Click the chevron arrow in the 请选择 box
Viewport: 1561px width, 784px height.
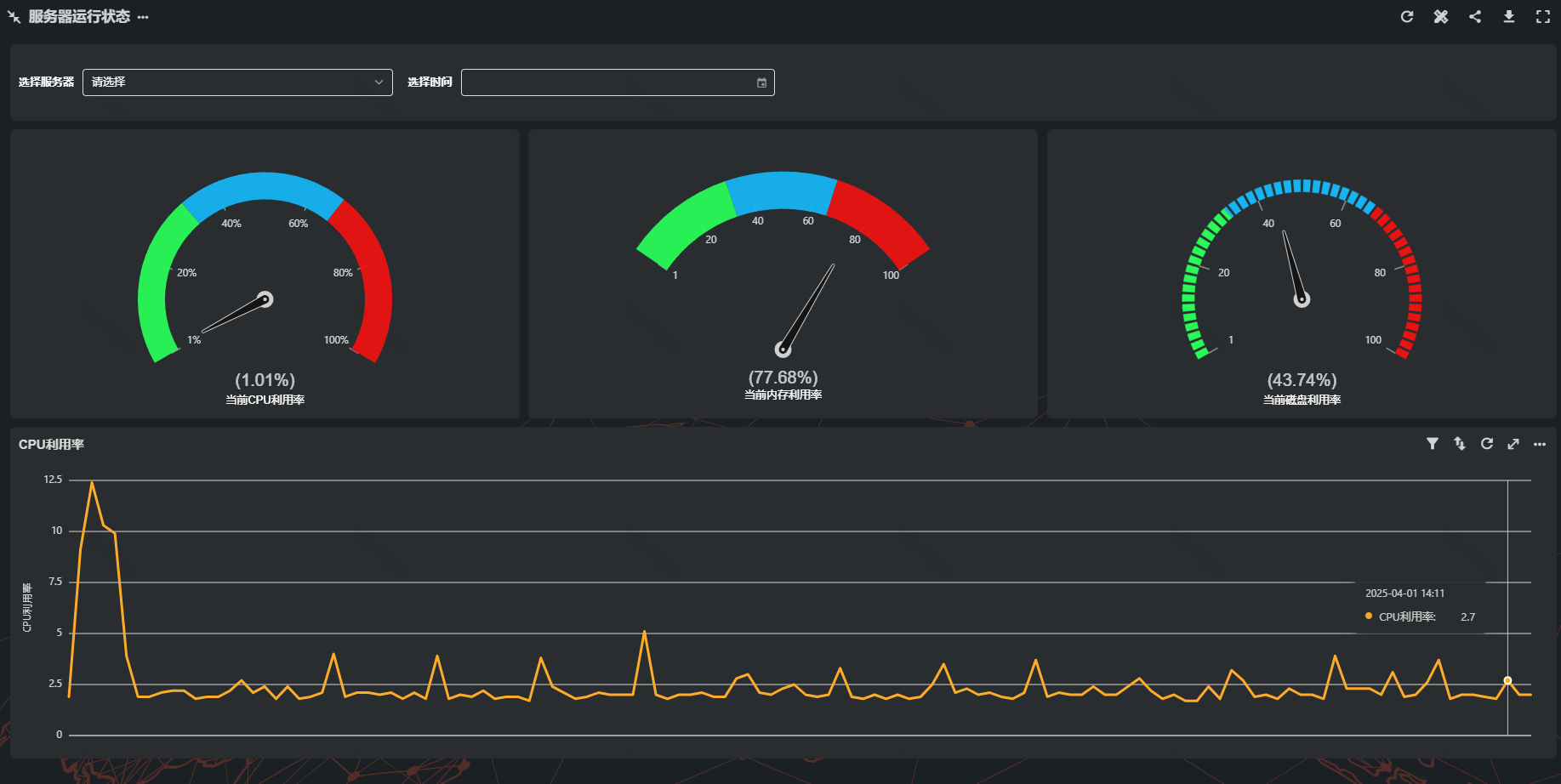379,82
